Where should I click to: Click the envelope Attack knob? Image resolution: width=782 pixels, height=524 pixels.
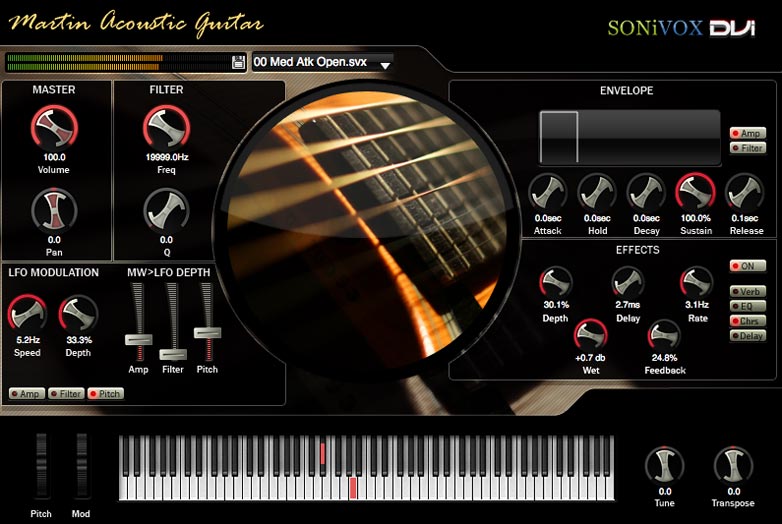click(548, 192)
